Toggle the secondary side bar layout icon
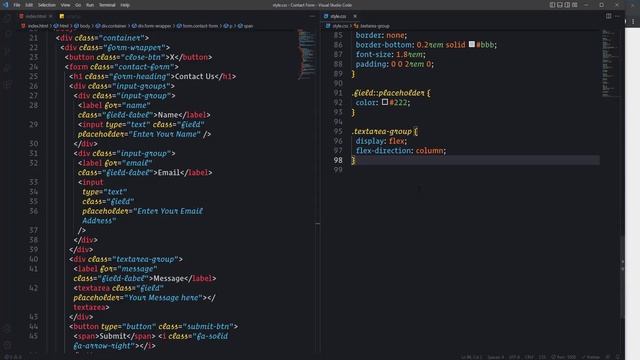The height and width of the screenshot is (360, 640). tap(567, 5)
